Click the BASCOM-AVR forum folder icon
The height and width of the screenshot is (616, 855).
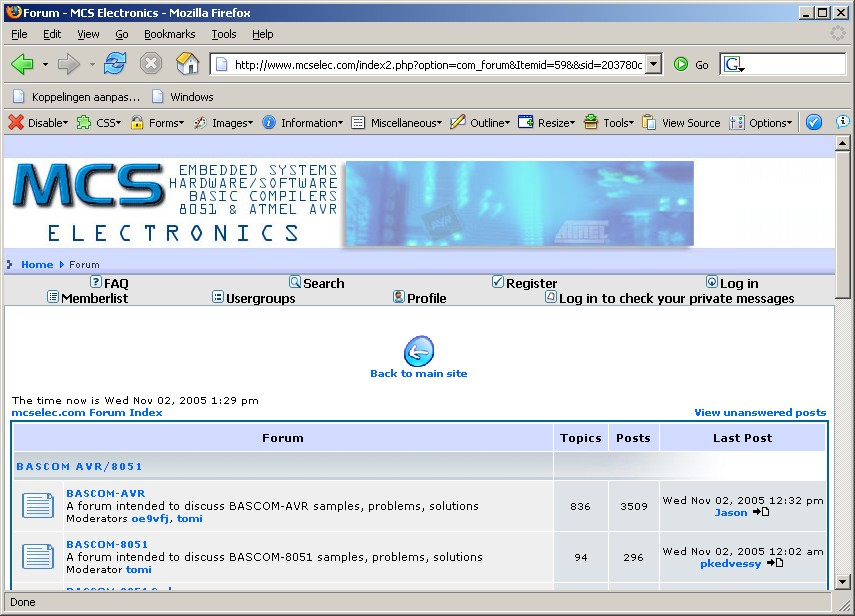pos(38,505)
